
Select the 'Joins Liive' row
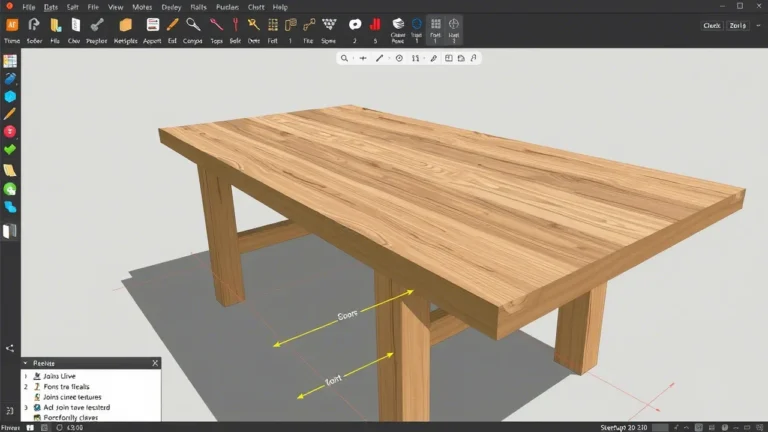tap(91, 376)
